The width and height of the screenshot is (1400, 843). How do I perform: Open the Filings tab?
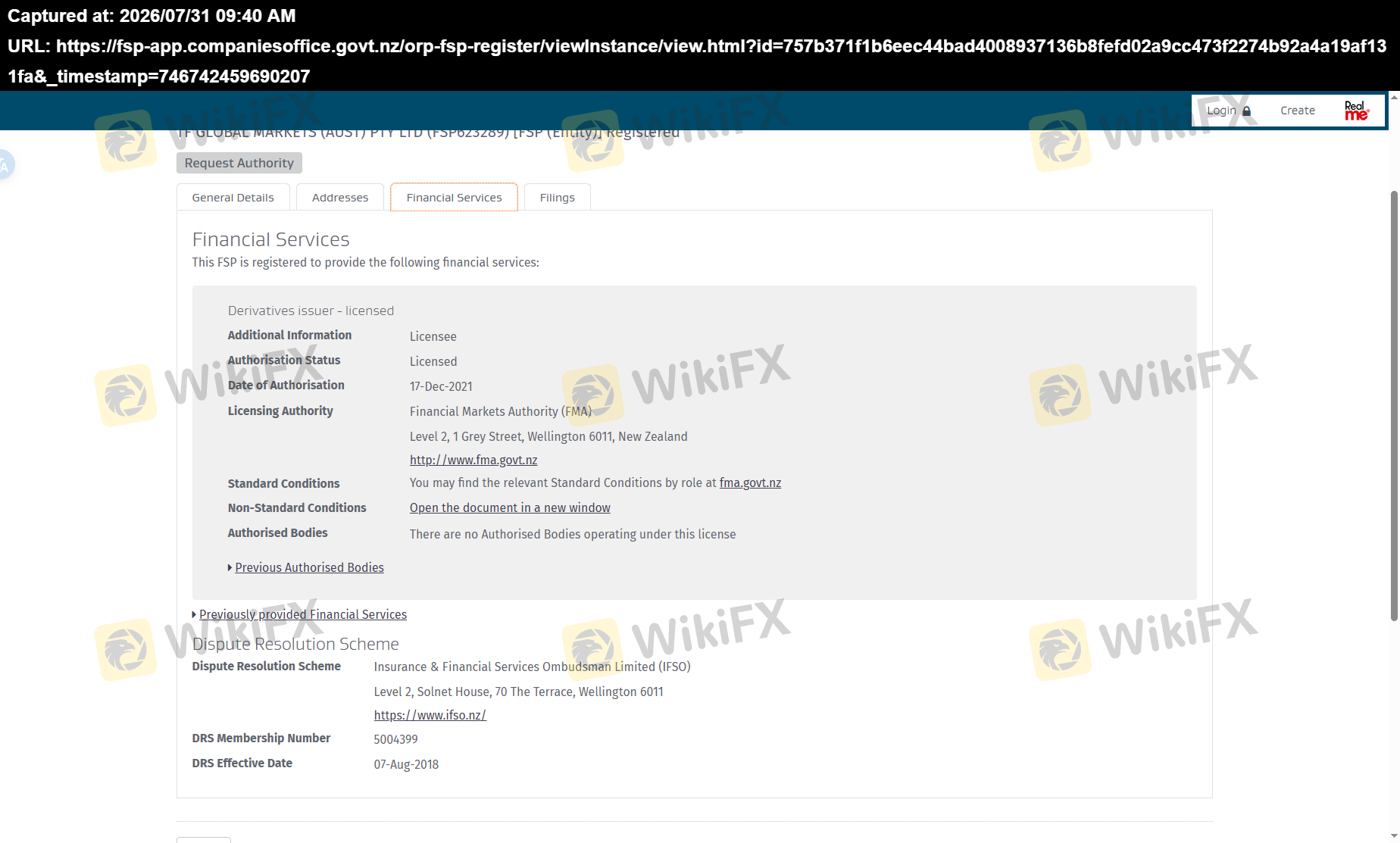coord(557,198)
